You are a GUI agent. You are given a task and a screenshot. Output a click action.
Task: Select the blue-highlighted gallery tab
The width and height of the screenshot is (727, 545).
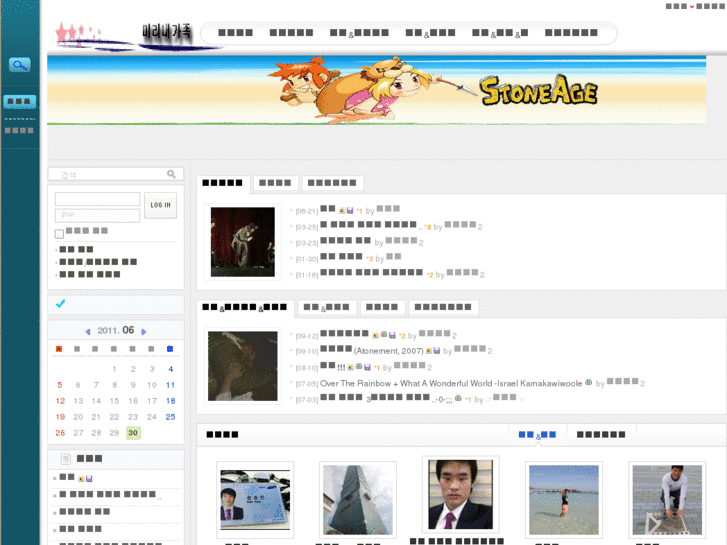(537, 435)
